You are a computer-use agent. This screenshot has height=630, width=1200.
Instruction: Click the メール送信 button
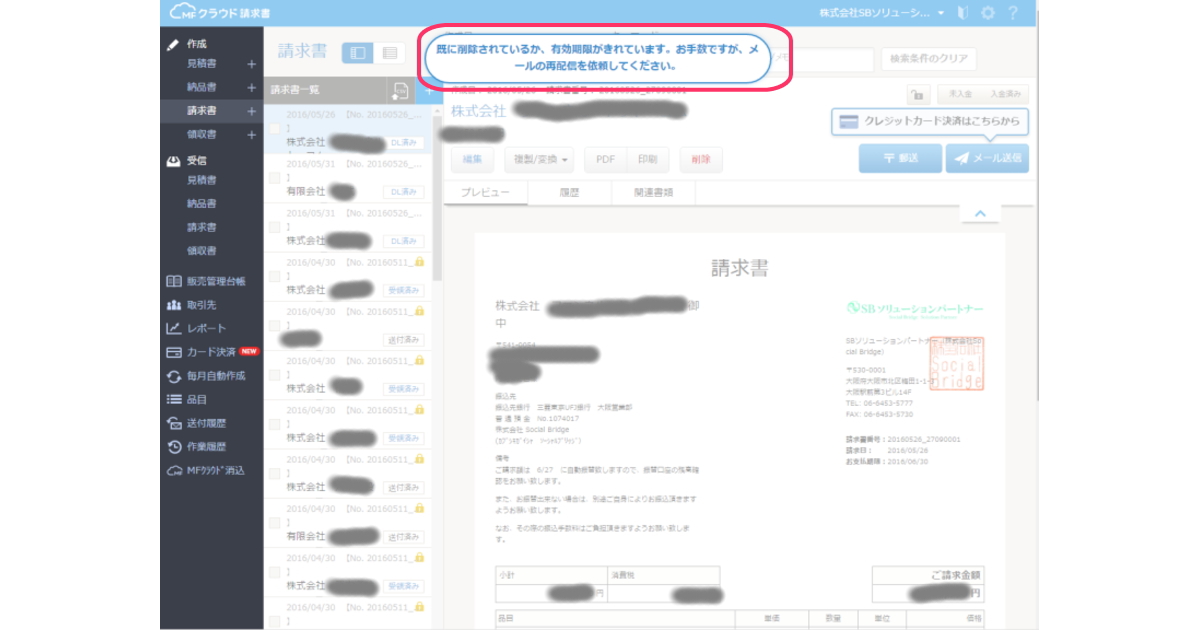click(x=987, y=158)
